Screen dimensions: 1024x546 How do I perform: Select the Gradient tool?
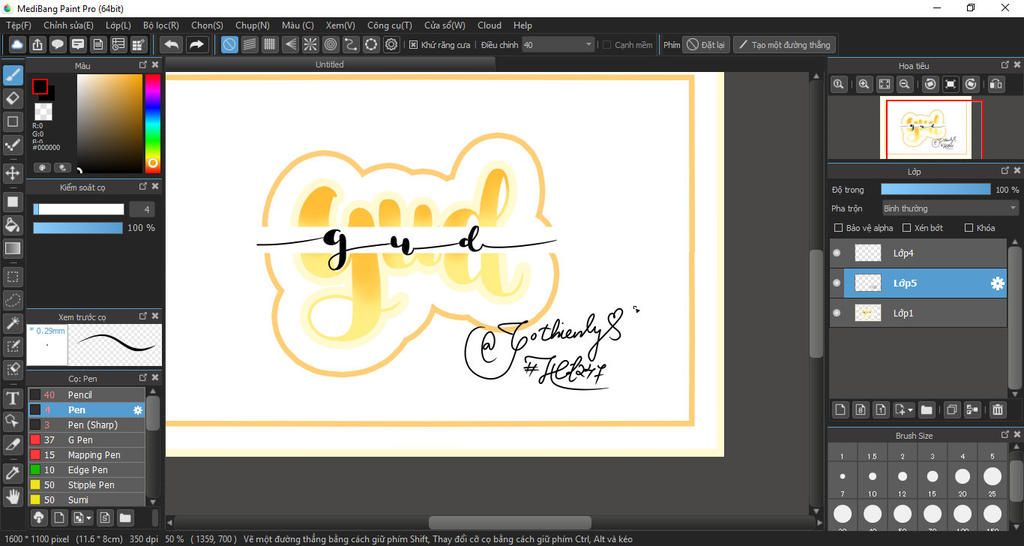pyautogui.click(x=12, y=248)
